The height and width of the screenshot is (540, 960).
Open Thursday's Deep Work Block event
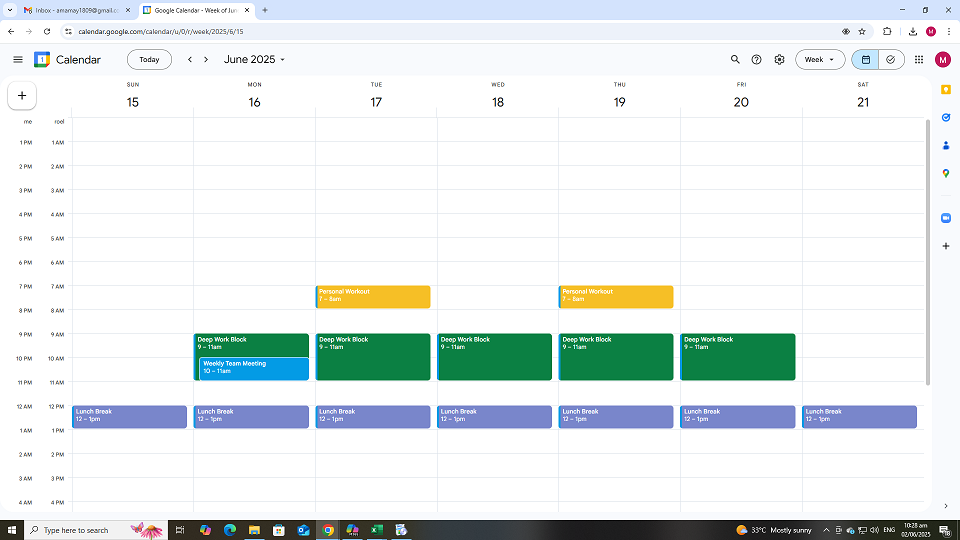click(x=616, y=357)
